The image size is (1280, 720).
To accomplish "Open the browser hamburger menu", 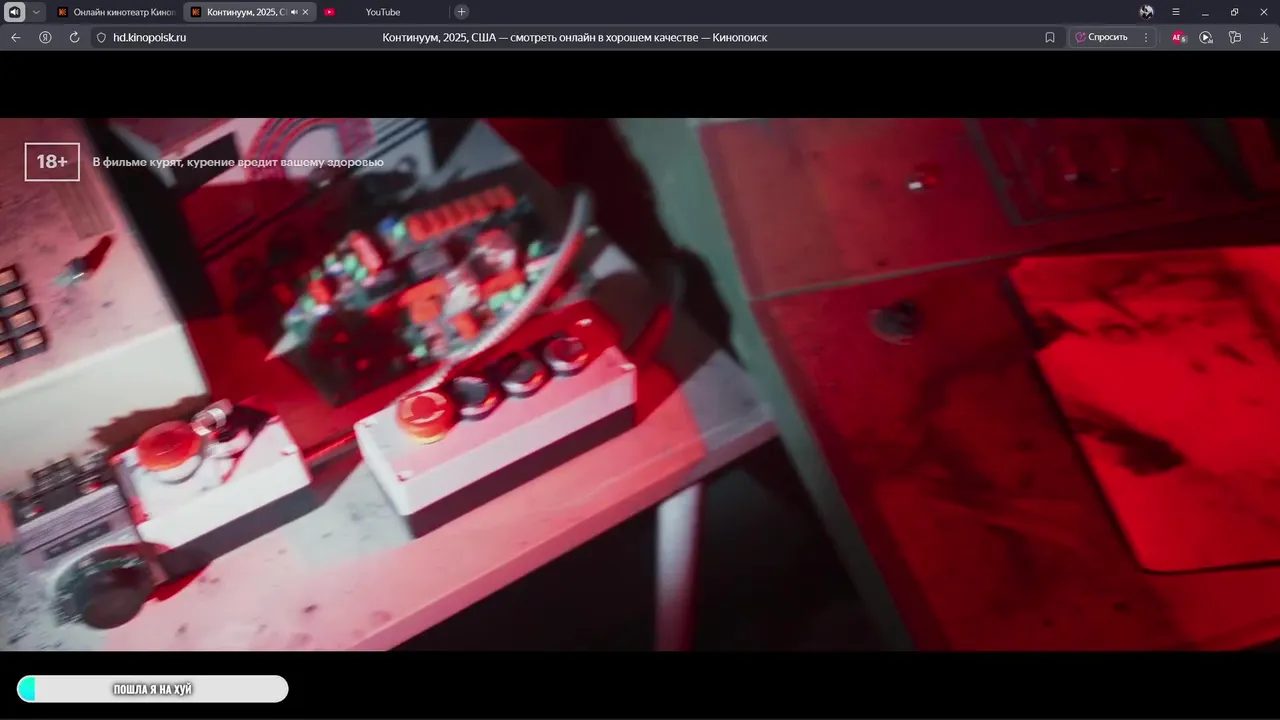I will coord(1176,12).
